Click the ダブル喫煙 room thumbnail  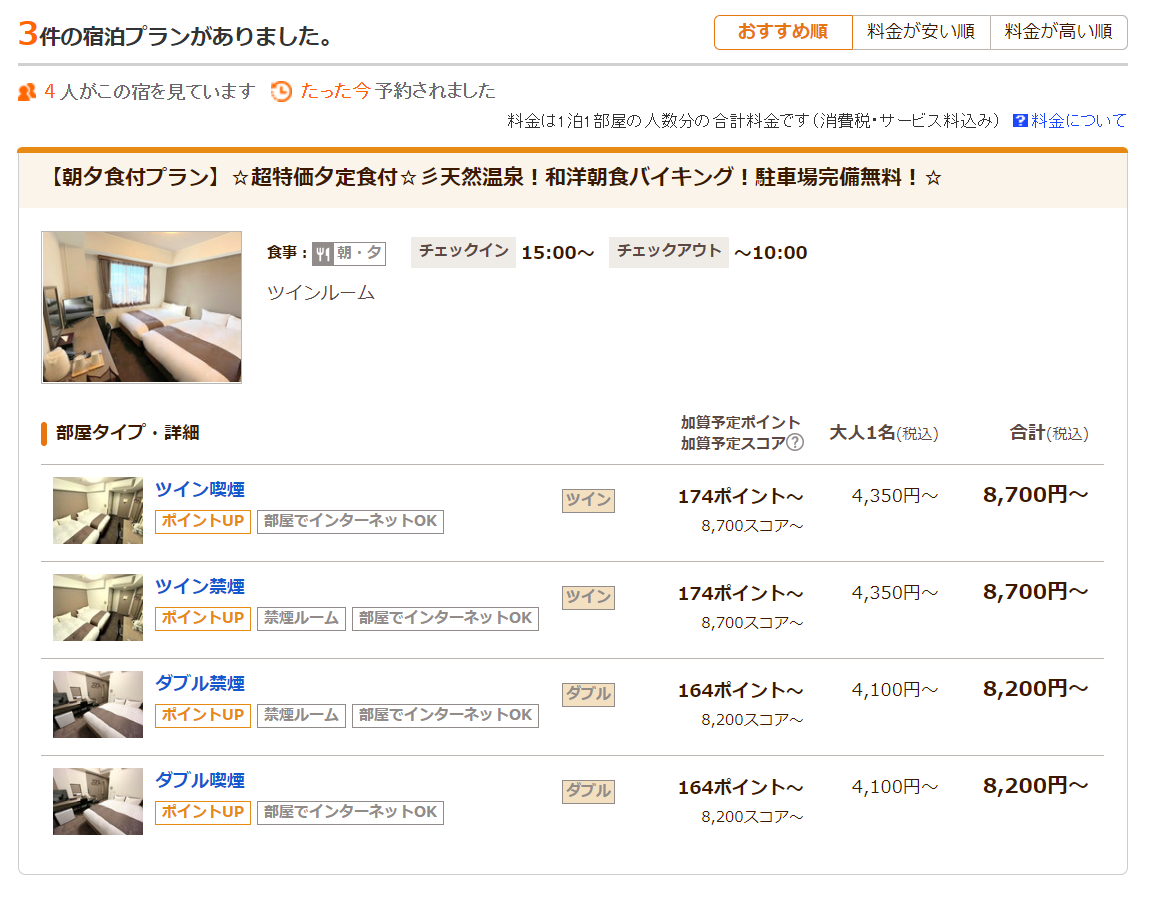tap(98, 802)
